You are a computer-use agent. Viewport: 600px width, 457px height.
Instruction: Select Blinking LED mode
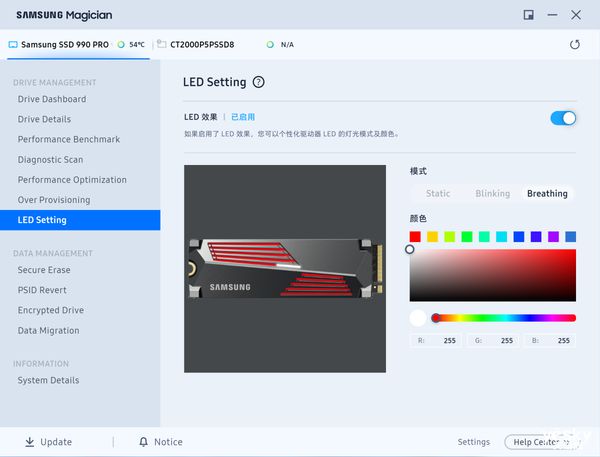(493, 193)
